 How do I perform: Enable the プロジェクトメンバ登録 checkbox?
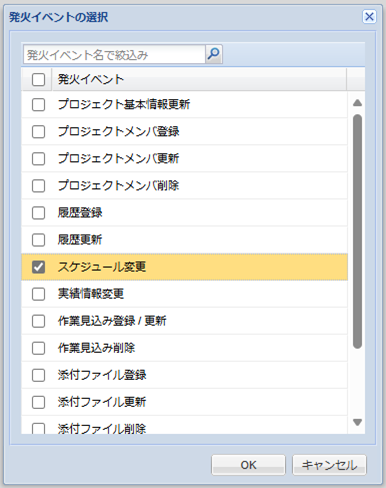[x=38, y=132]
